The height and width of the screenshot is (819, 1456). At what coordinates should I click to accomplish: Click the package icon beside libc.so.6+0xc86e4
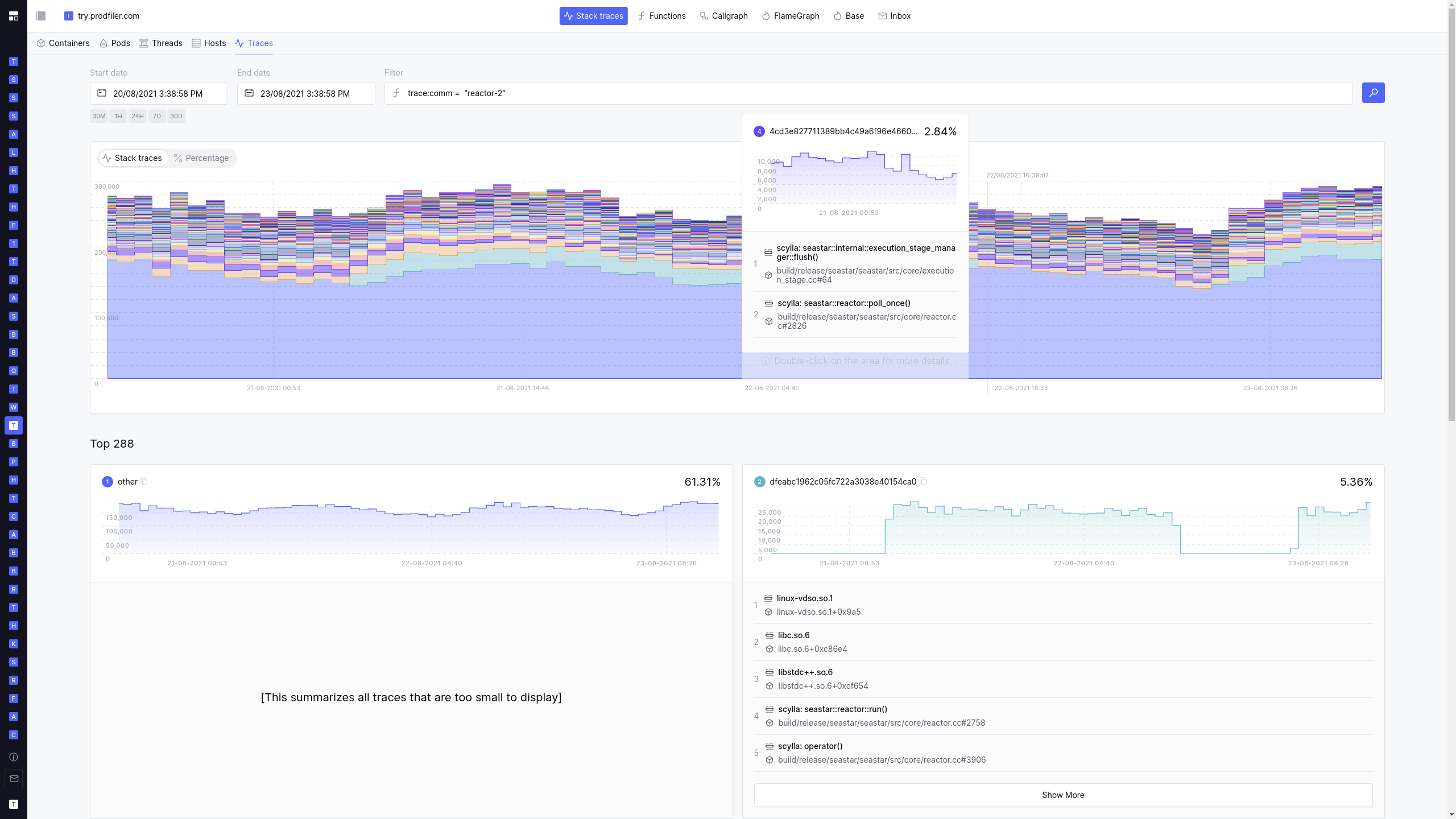click(770, 649)
